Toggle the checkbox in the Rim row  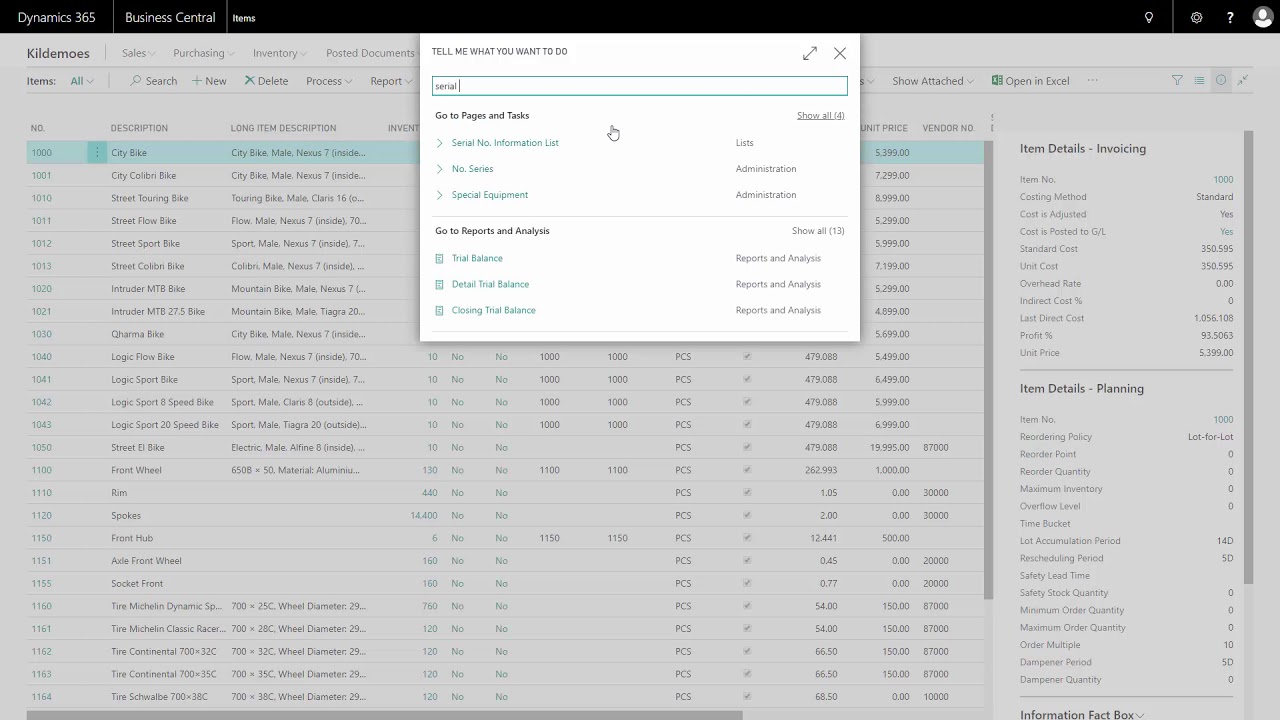pyautogui.click(x=746, y=492)
